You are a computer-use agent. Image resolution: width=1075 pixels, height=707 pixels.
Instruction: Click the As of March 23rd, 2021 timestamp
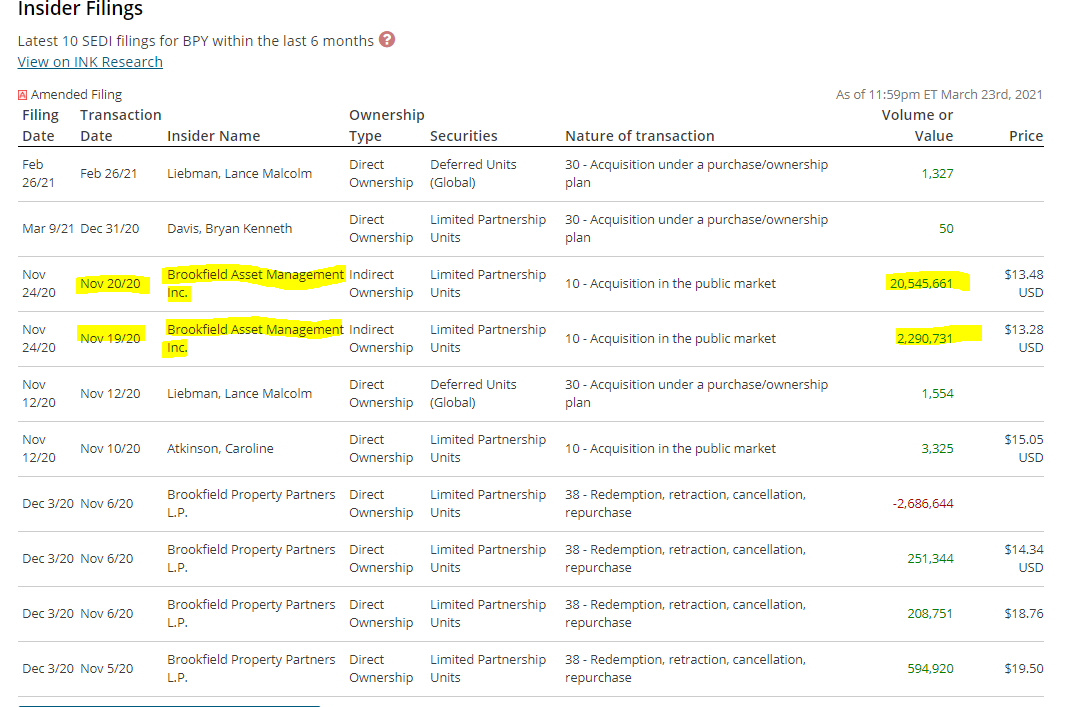[939, 95]
